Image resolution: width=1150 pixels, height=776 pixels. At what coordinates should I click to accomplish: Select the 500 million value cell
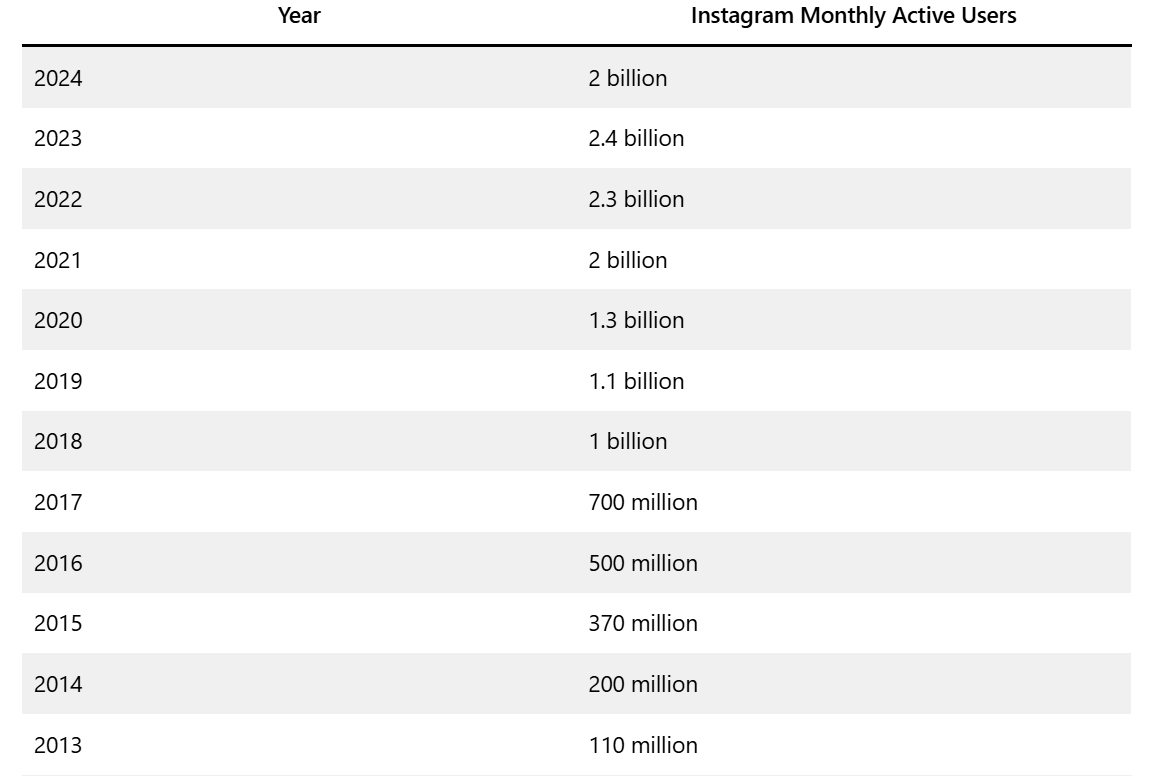tap(643, 563)
